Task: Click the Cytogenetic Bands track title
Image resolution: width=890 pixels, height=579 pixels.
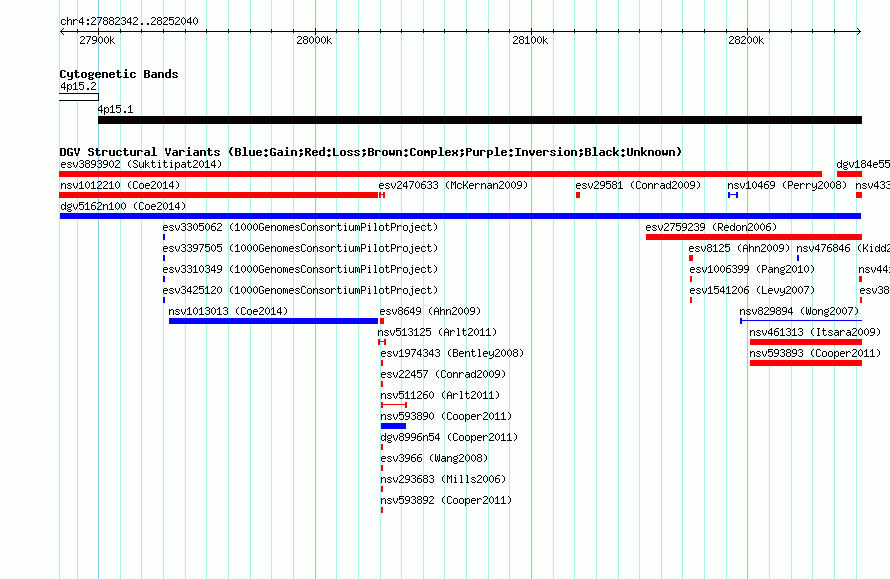Action: click(x=119, y=74)
